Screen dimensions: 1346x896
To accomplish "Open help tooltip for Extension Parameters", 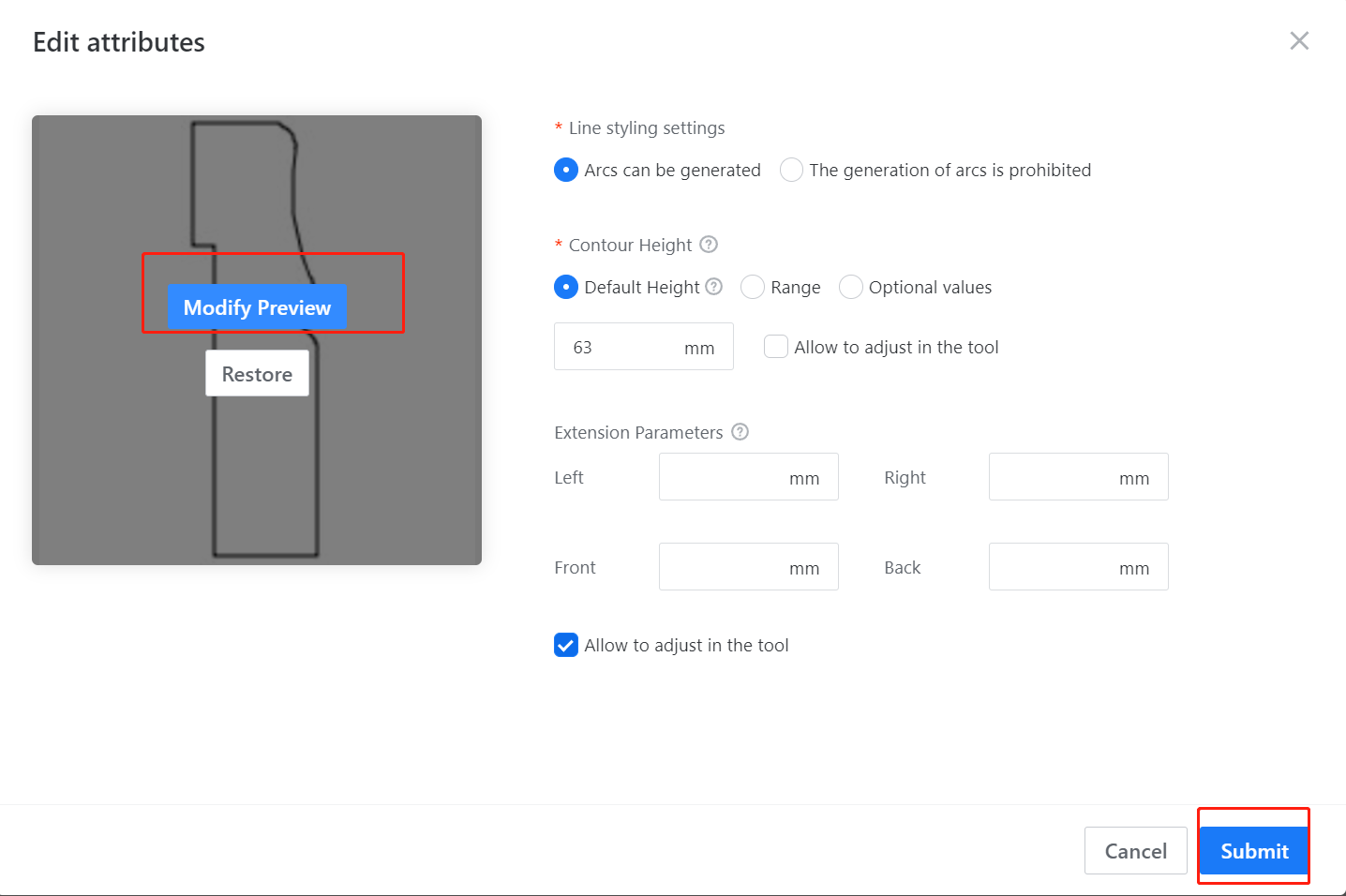I will click(740, 432).
